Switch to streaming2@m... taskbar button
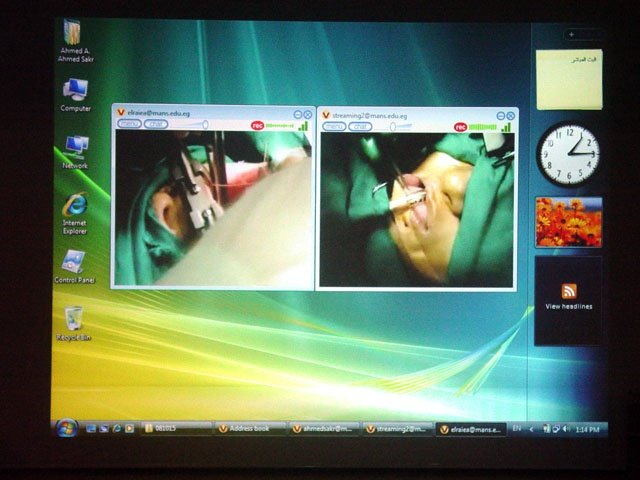The image size is (640, 480). [x=397, y=429]
